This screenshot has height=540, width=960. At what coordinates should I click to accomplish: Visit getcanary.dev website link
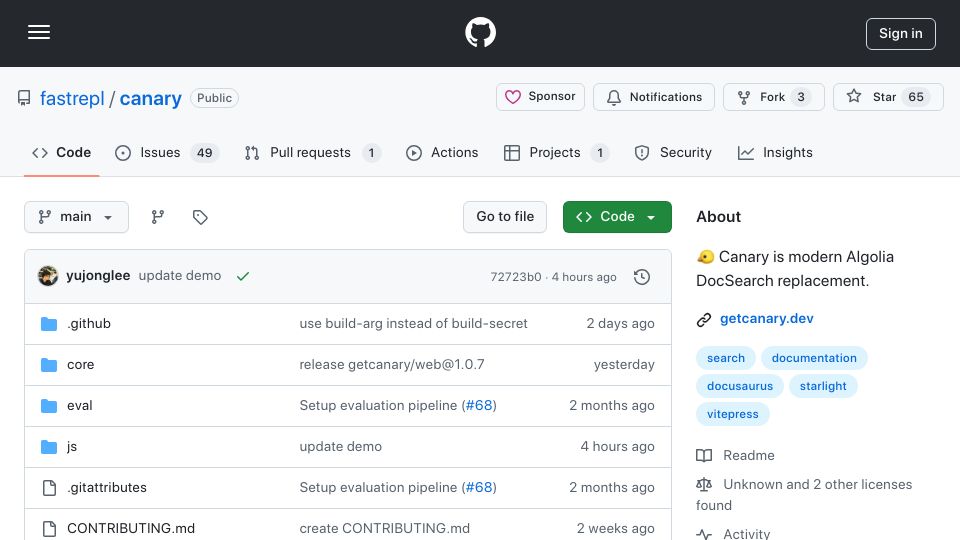[767, 318]
